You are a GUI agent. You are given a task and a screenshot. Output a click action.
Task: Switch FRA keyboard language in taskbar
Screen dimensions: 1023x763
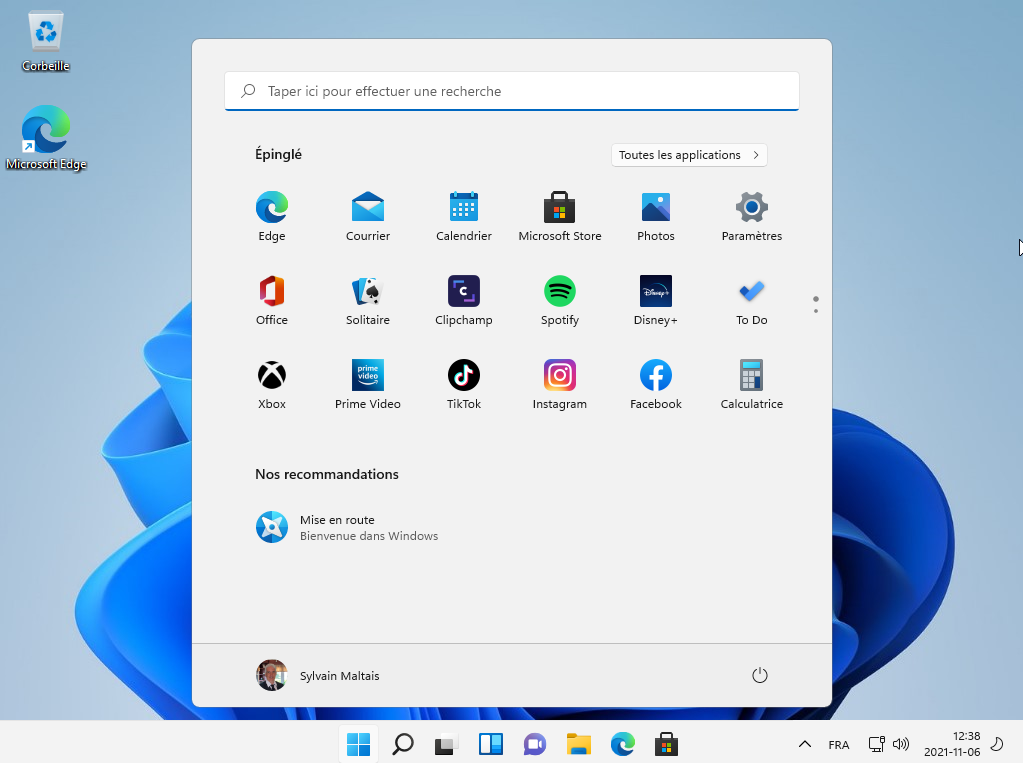coord(838,745)
